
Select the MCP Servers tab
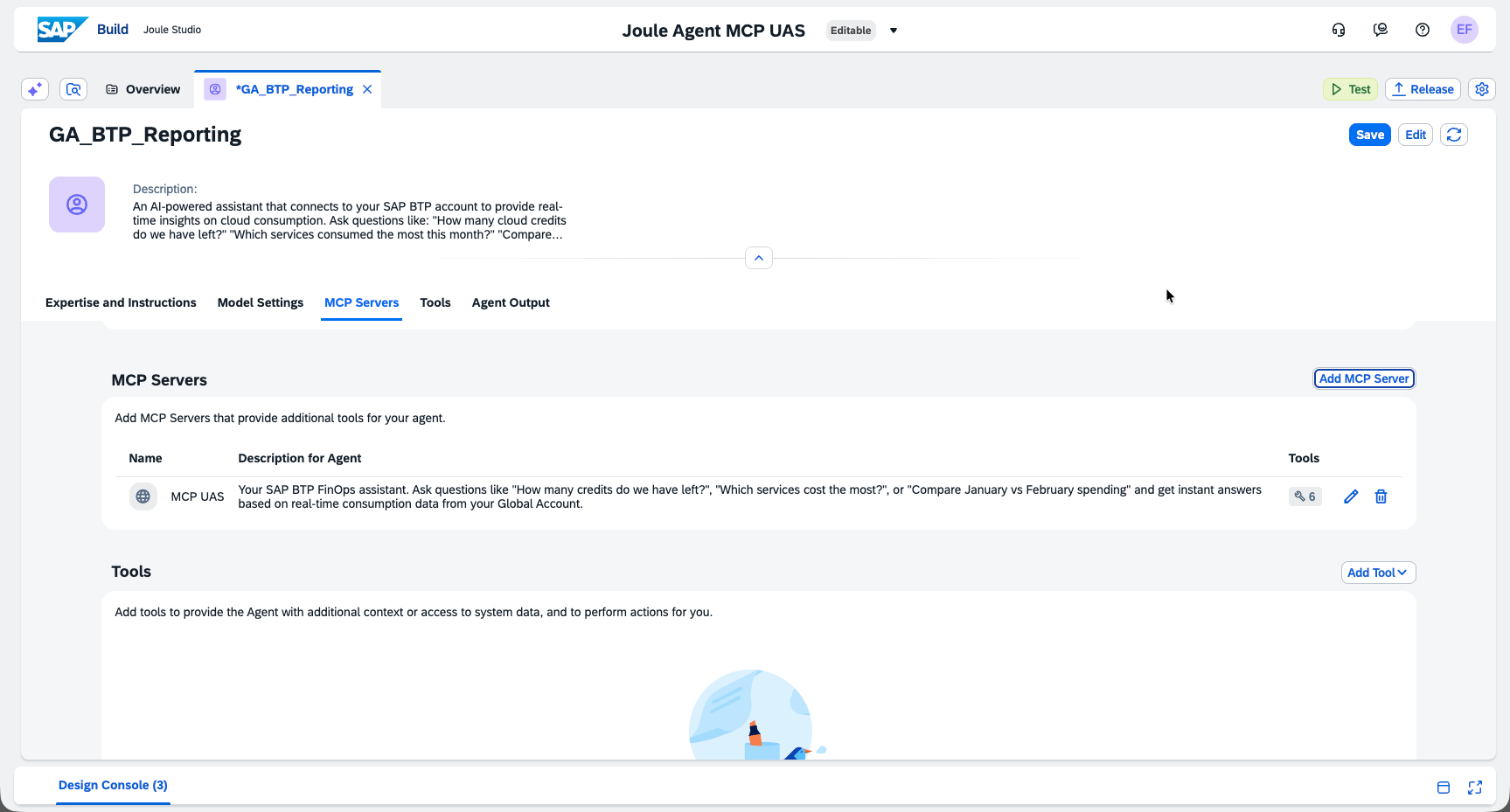click(362, 302)
